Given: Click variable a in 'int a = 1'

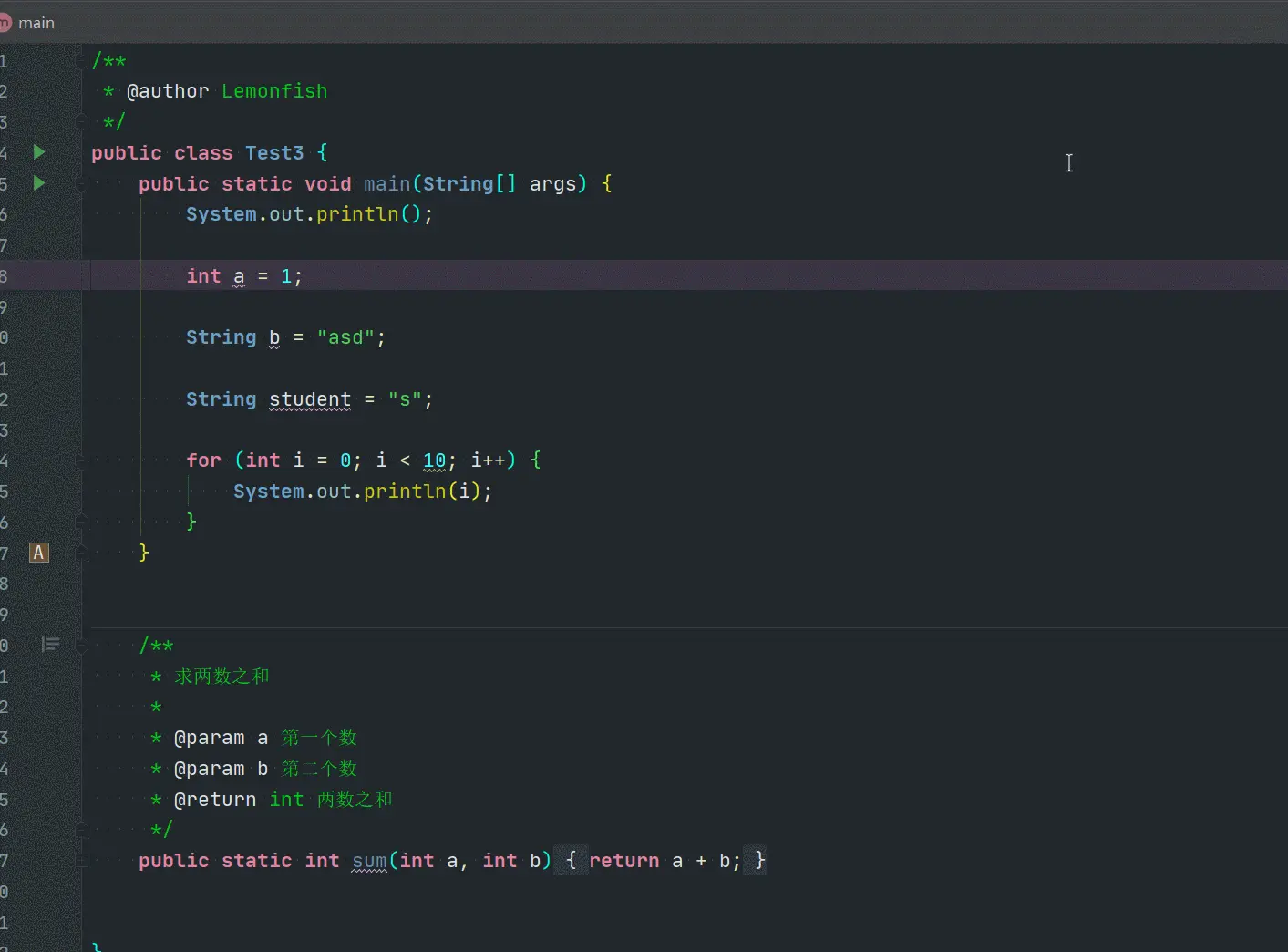Looking at the screenshot, I should click(x=239, y=276).
